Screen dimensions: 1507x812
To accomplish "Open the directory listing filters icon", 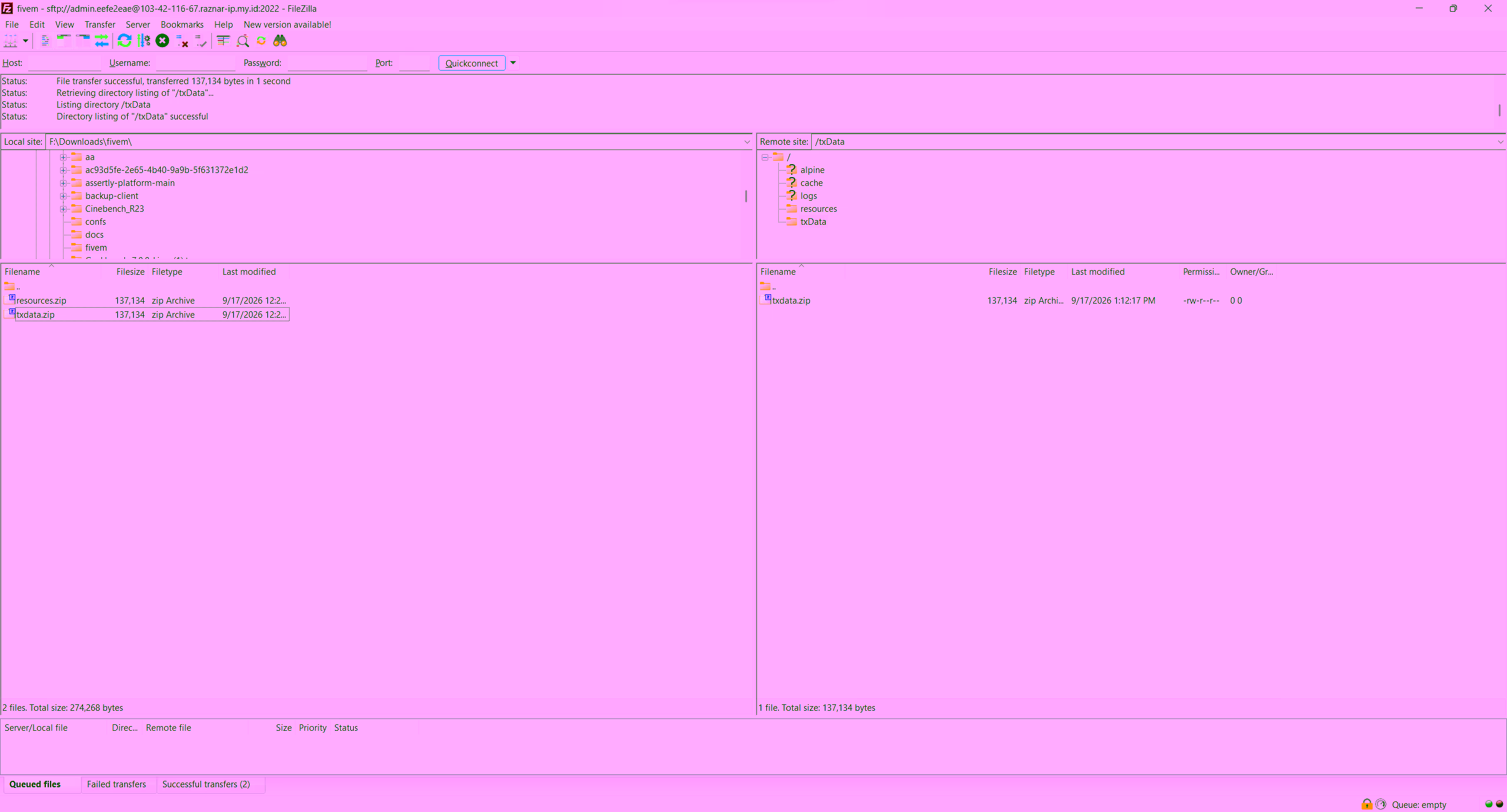I will [223, 41].
